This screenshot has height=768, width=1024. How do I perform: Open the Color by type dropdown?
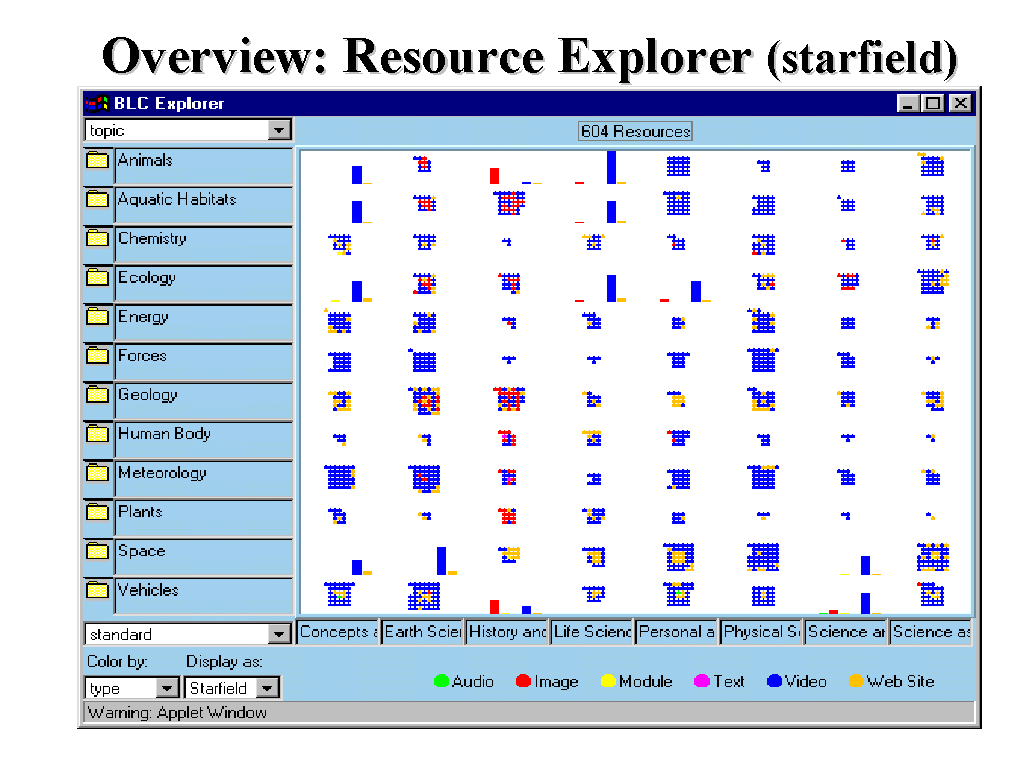click(x=167, y=688)
